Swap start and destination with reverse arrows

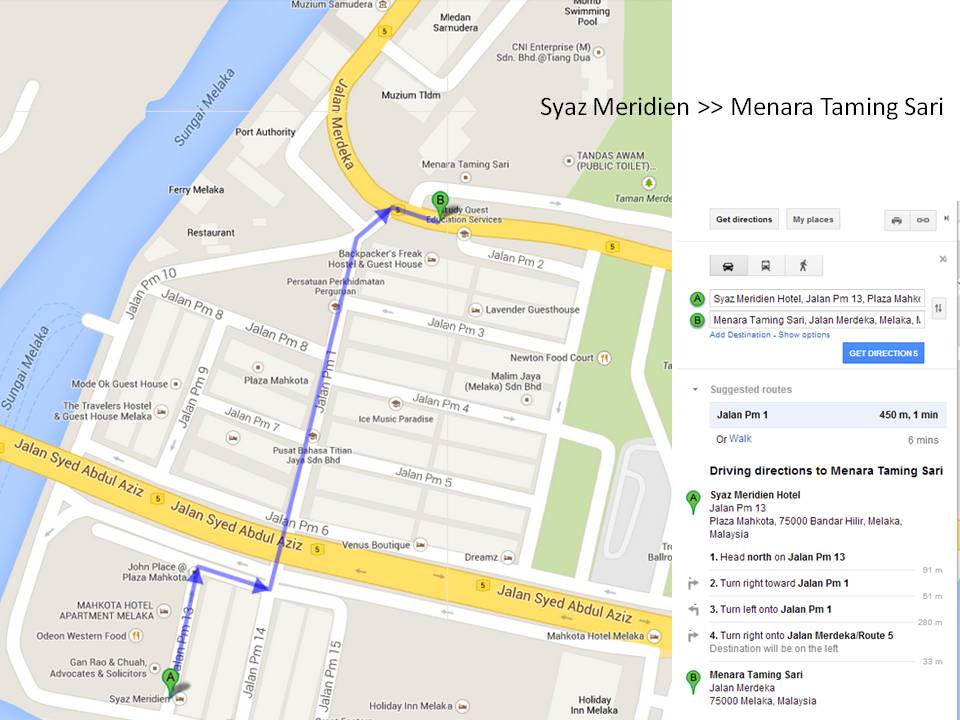pos(938,309)
